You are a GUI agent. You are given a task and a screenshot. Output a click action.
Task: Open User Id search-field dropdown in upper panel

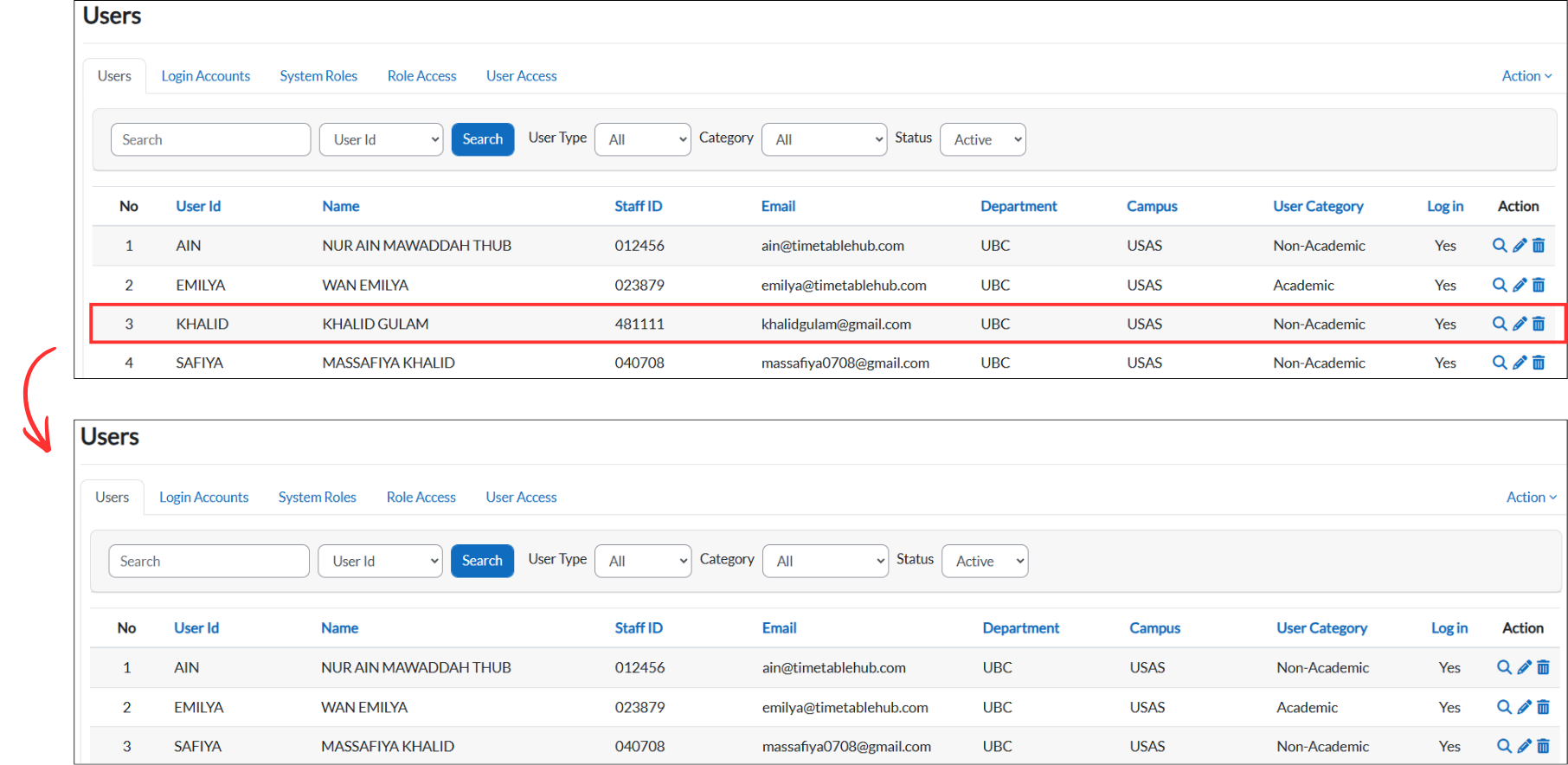382,139
